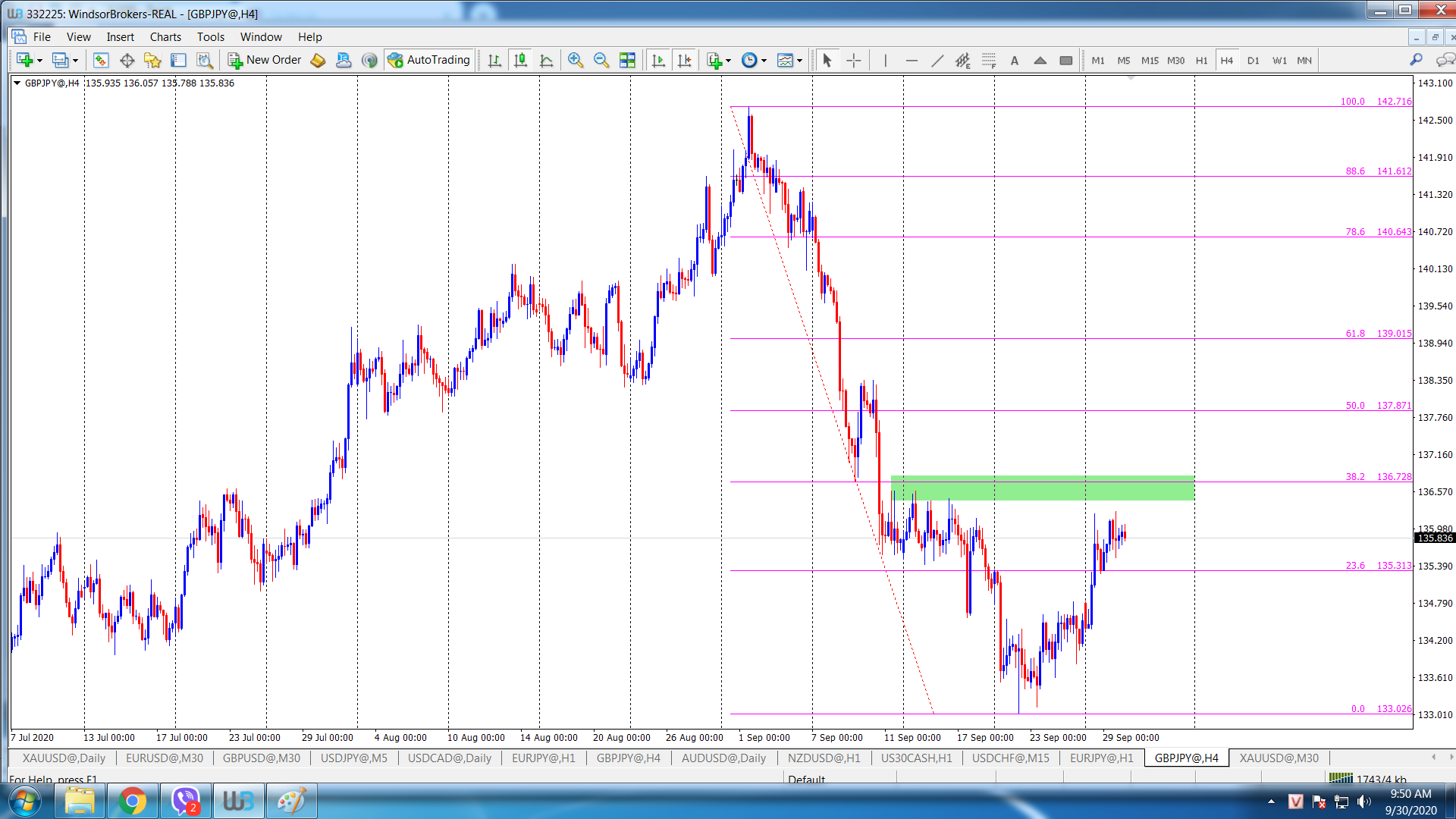Show hidden system tray icons

[1271, 801]
